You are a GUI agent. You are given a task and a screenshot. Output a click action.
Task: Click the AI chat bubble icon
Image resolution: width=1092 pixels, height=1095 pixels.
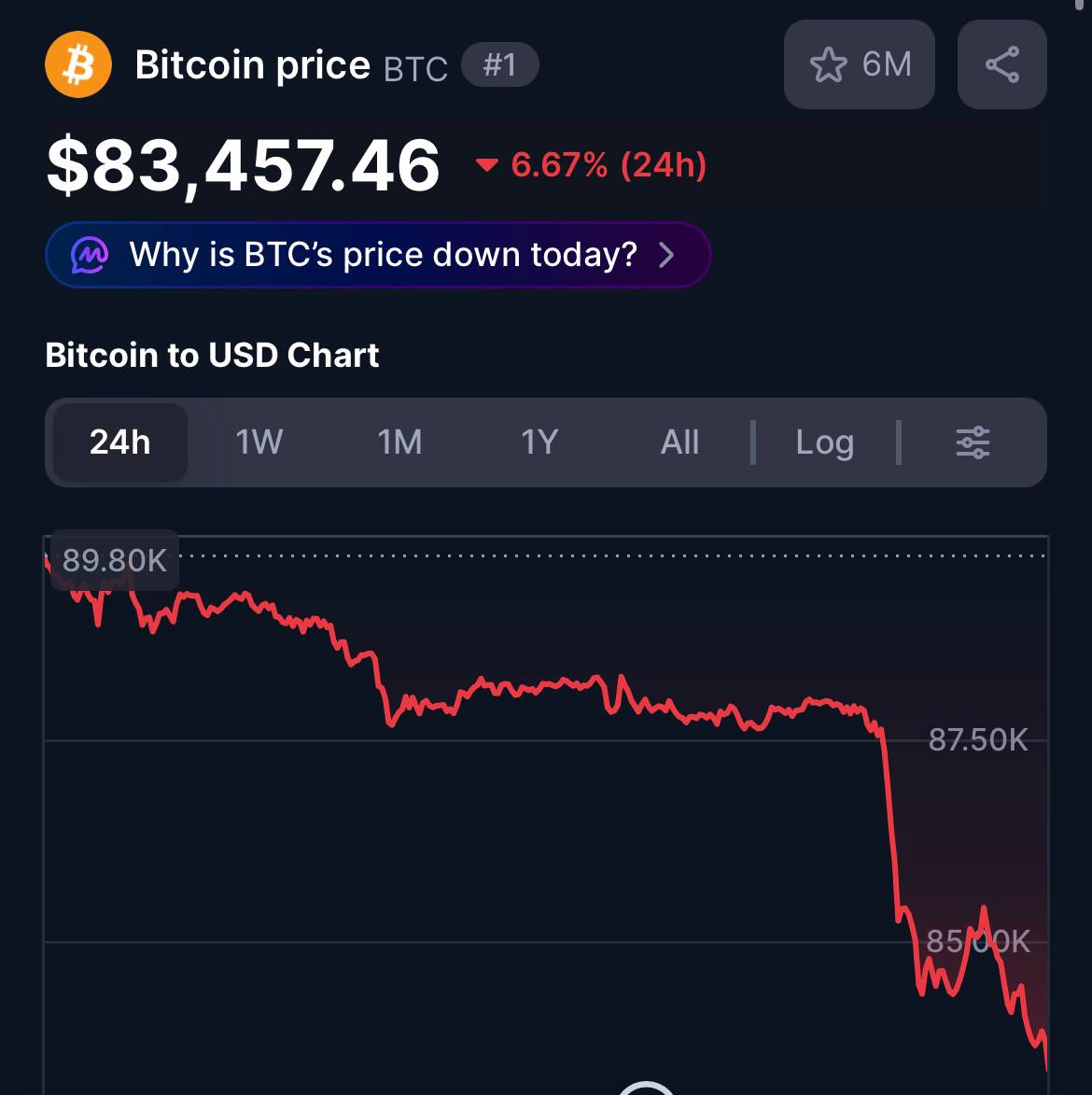[91, 255]
